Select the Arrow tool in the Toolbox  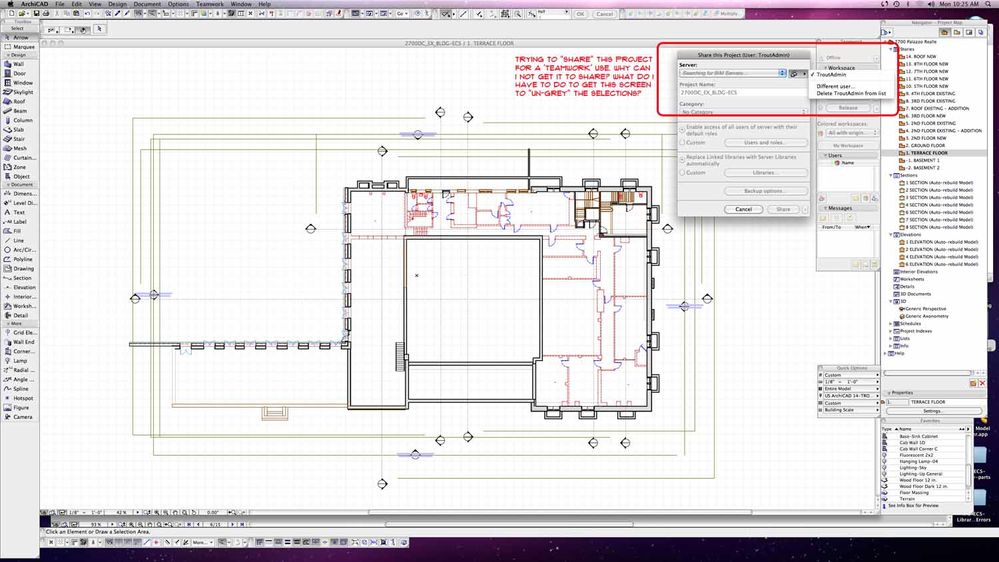click(x=20, y=38)
